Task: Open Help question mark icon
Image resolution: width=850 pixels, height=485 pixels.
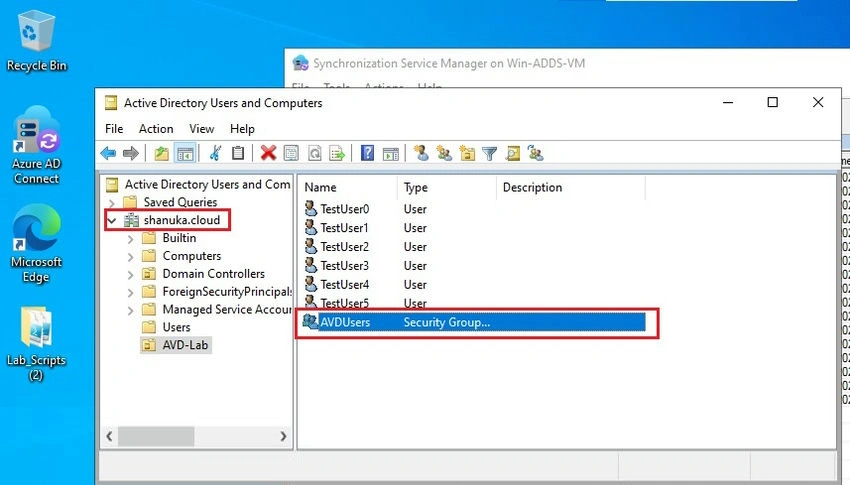Action: click(x=367, y=153)
